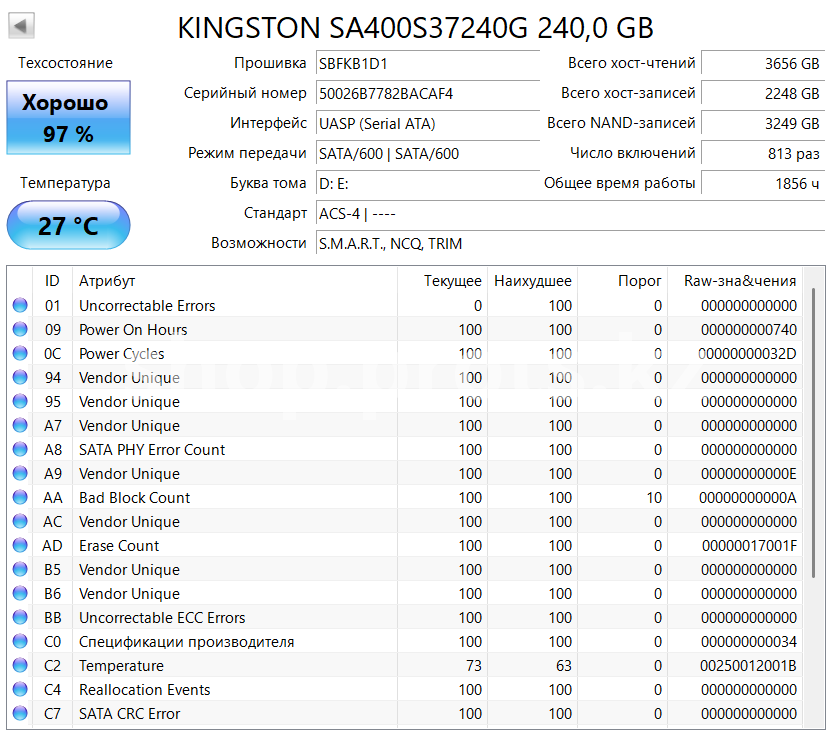Click the 27 °C temperature button
The height and width of the screenshot is (736, 832).
point(68,226)
